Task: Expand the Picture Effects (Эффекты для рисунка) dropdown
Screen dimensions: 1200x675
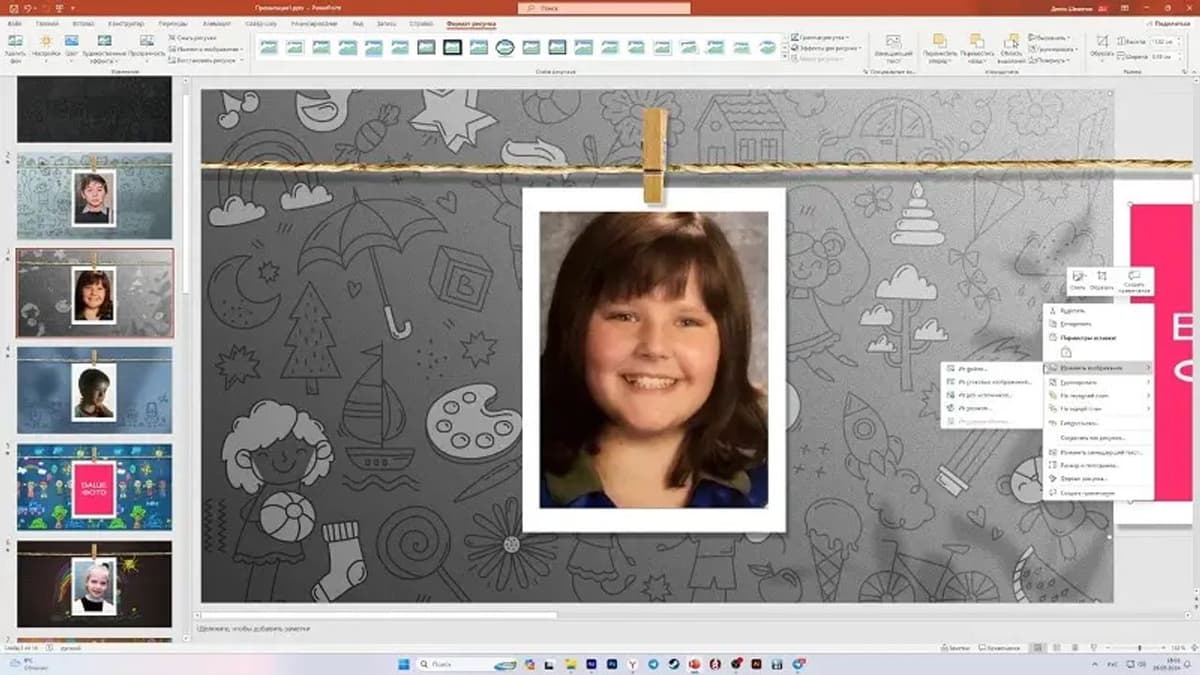Action: coord(827,48)
